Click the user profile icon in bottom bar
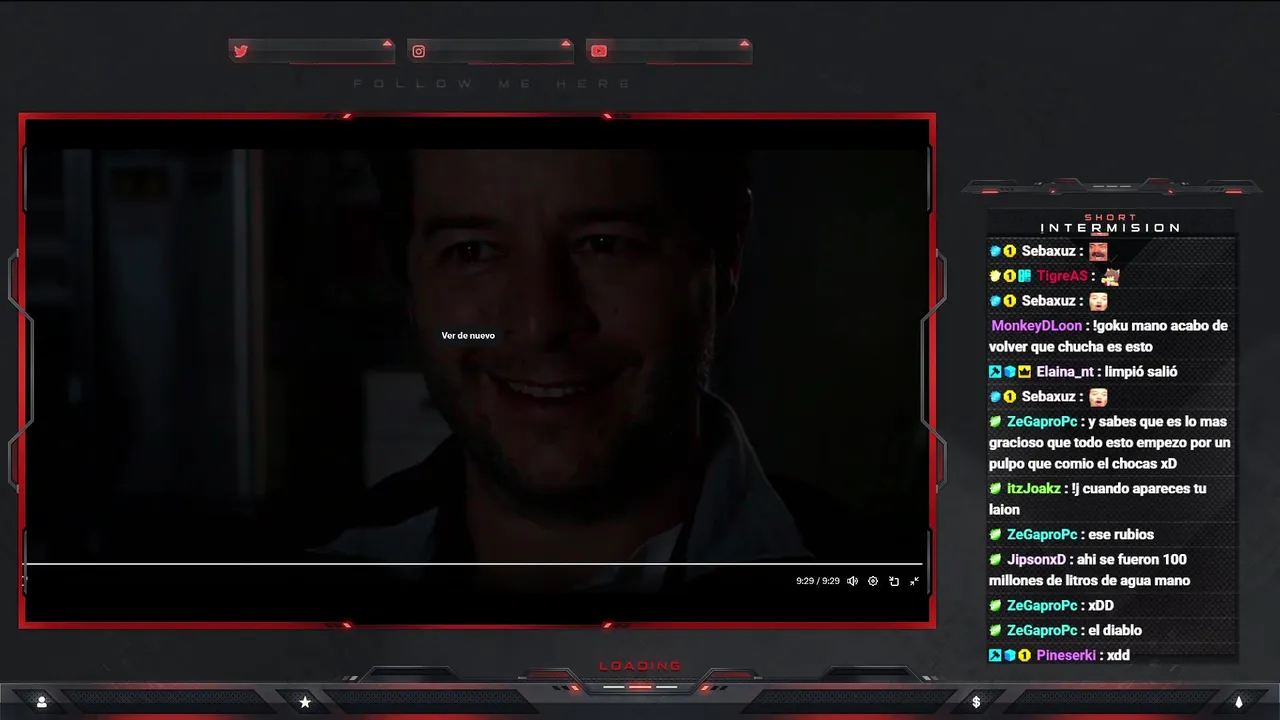The width and height of the screenshot is (1280, 720). (x=41, y=702)
